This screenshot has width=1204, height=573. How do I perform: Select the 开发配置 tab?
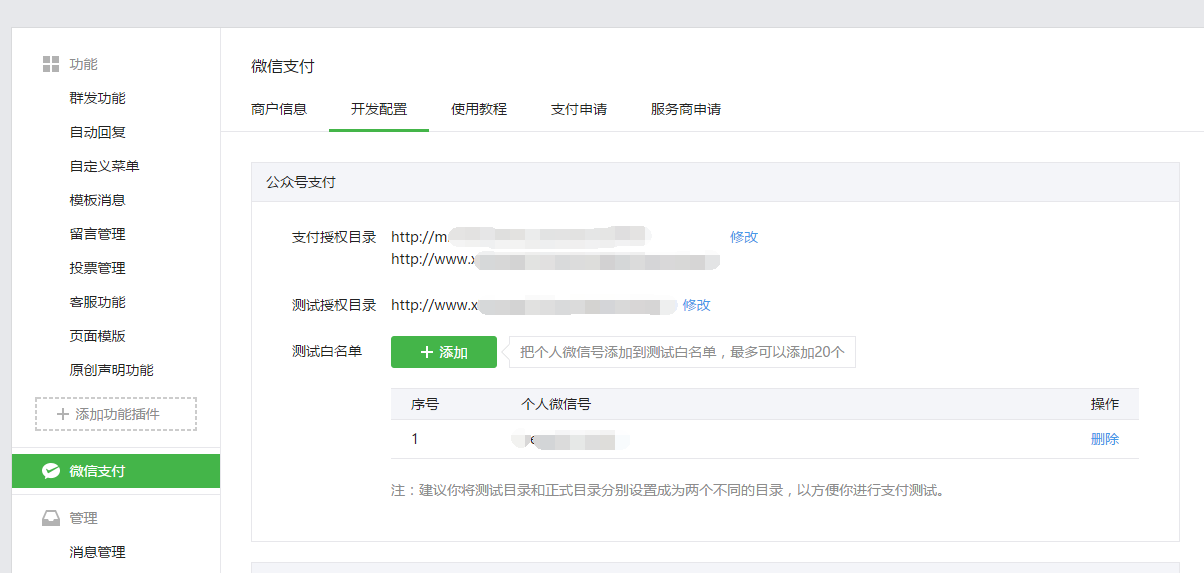[379, 109]
